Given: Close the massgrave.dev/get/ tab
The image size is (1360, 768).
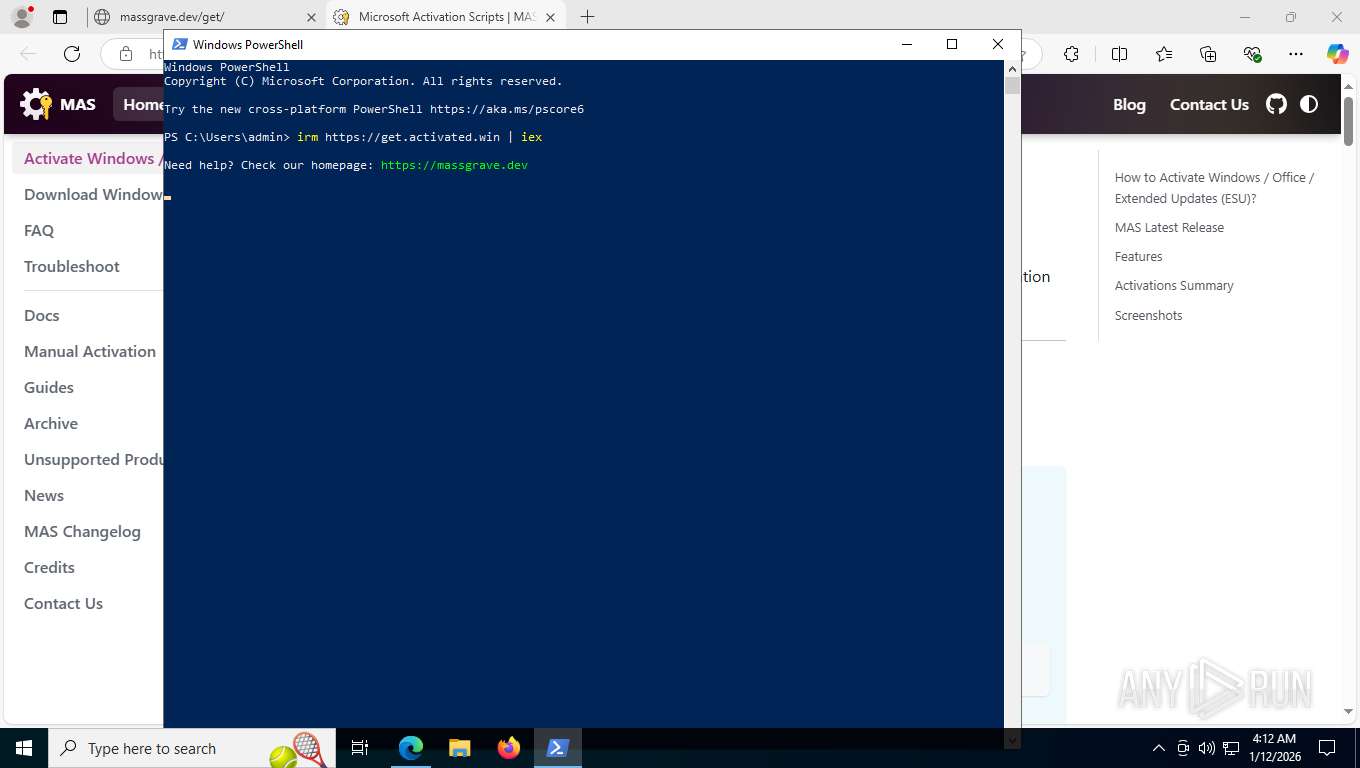Looking at the screenshot, I should [x=310, y=17].
